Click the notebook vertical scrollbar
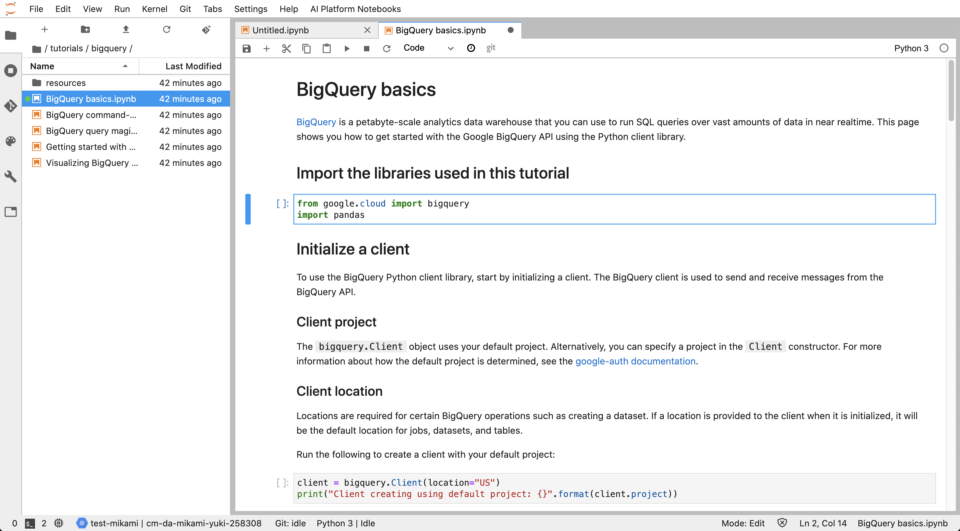Screen dimensions: 960x531 click(951, 89)
